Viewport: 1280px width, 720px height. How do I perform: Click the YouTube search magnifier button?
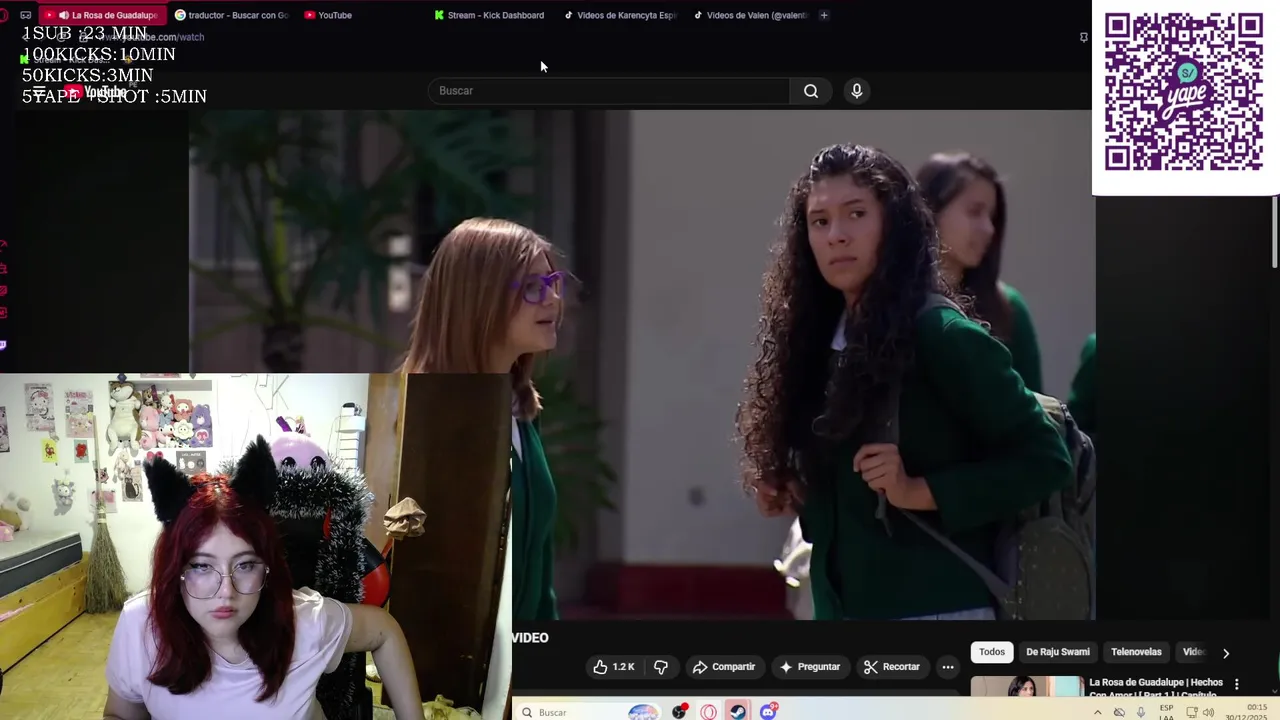(810, 91)
